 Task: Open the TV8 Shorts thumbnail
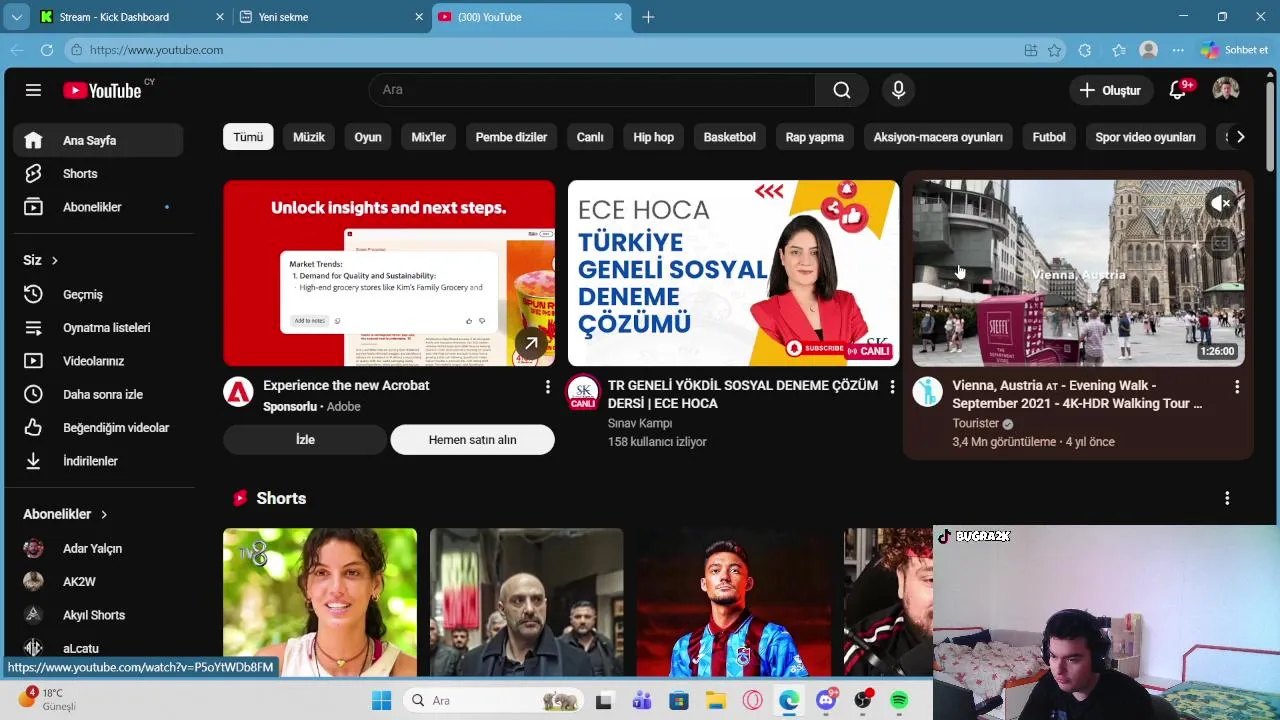320,602
